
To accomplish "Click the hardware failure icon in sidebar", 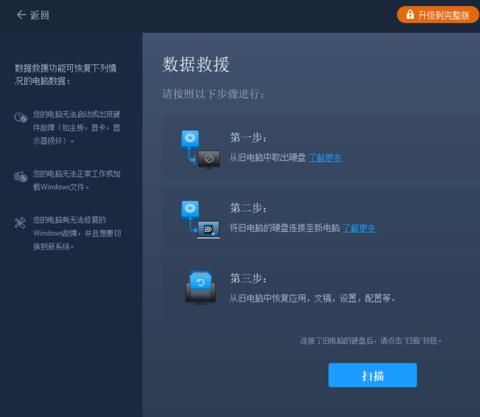I will click(x=21, y=117).
